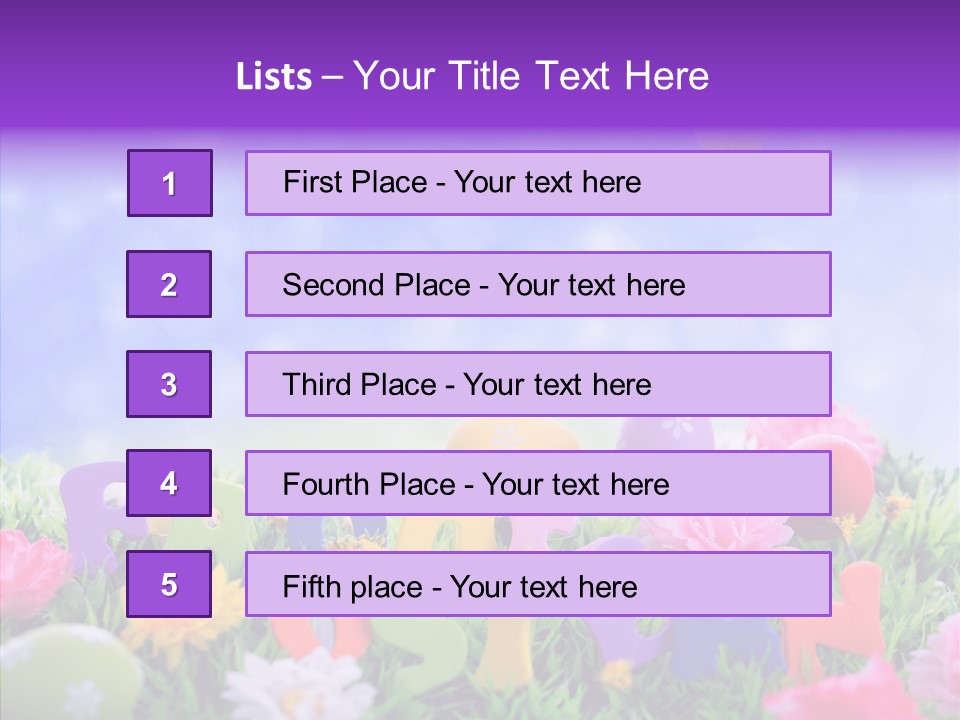
Task: Select the number 2 purple square
Action: (x=169, y=284)
